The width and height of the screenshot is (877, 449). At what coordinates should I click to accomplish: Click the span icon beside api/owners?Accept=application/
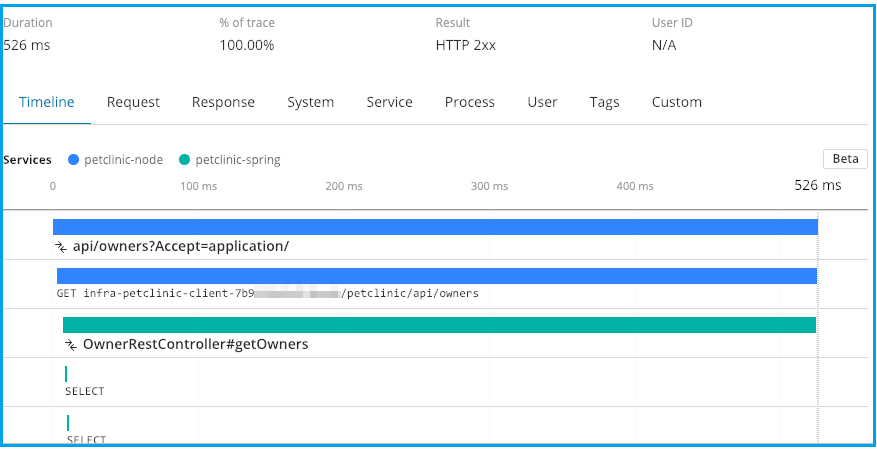tap(61, 246)
